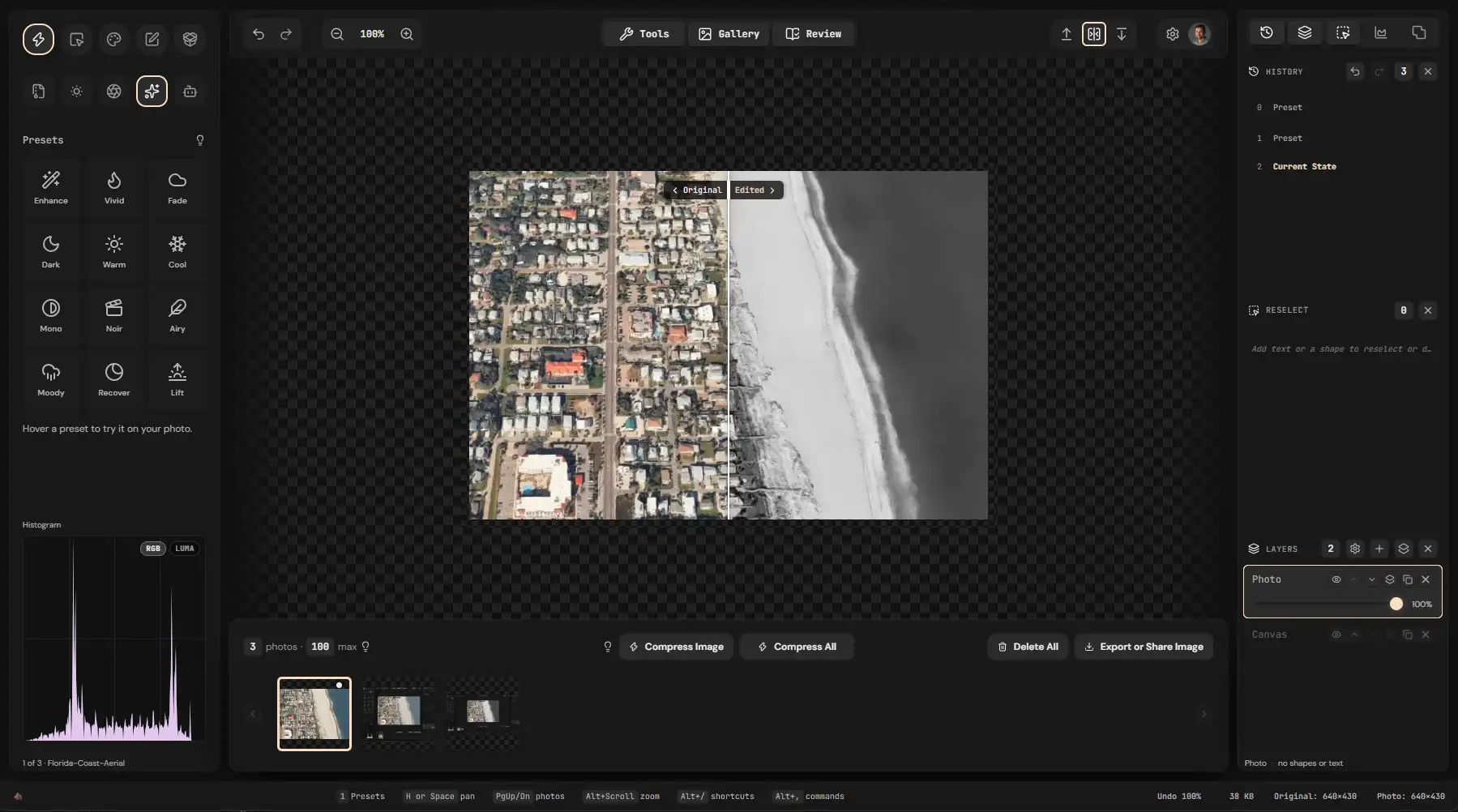Zoom in with the plus magnifier
The height and width of the screenshot is (812, 1458).
pyautogui.click(x=407, y=34)
